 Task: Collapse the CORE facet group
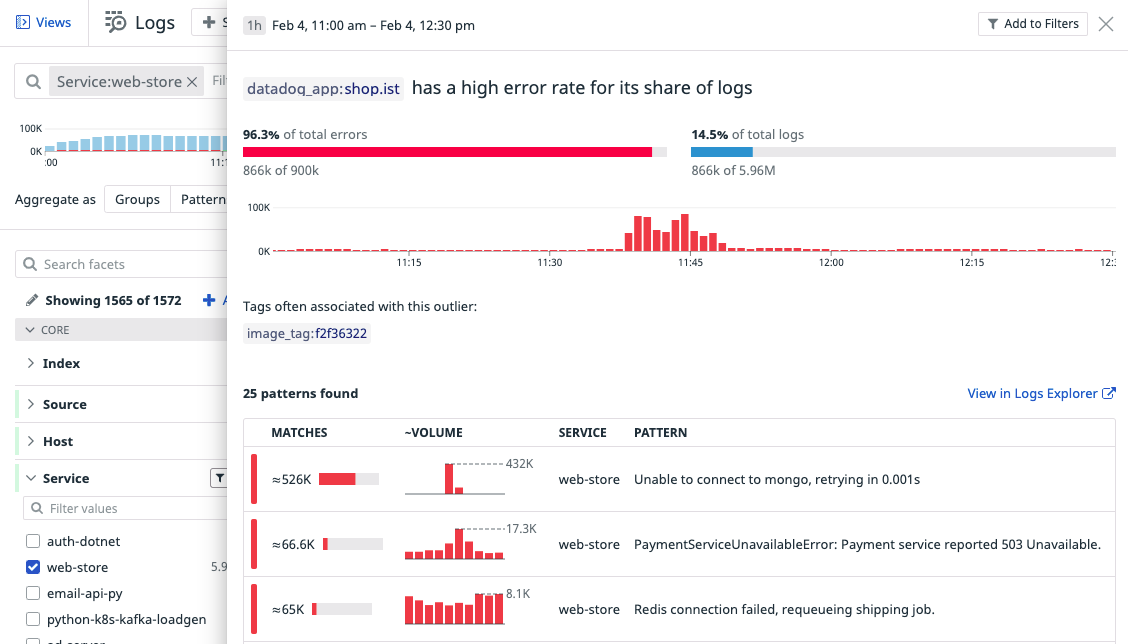click(x=30, y=330)
